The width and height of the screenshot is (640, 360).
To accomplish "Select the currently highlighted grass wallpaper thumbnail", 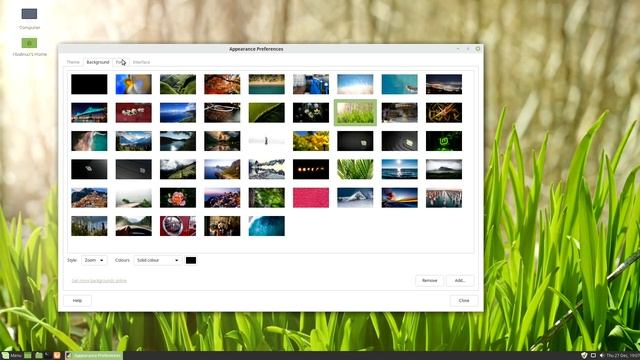I will tap(355, 112).
